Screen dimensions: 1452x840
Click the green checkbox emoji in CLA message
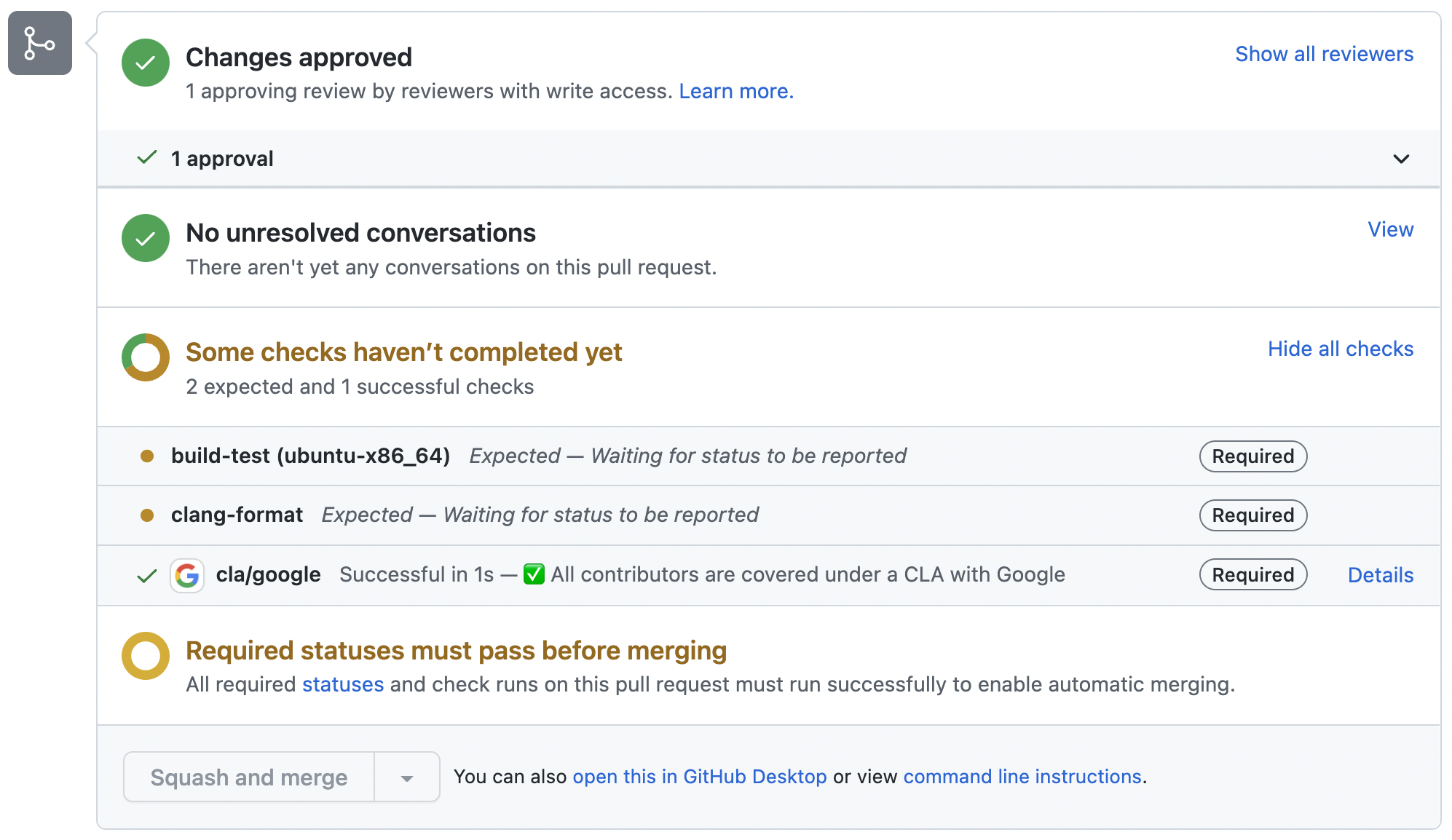coord(534,574)
